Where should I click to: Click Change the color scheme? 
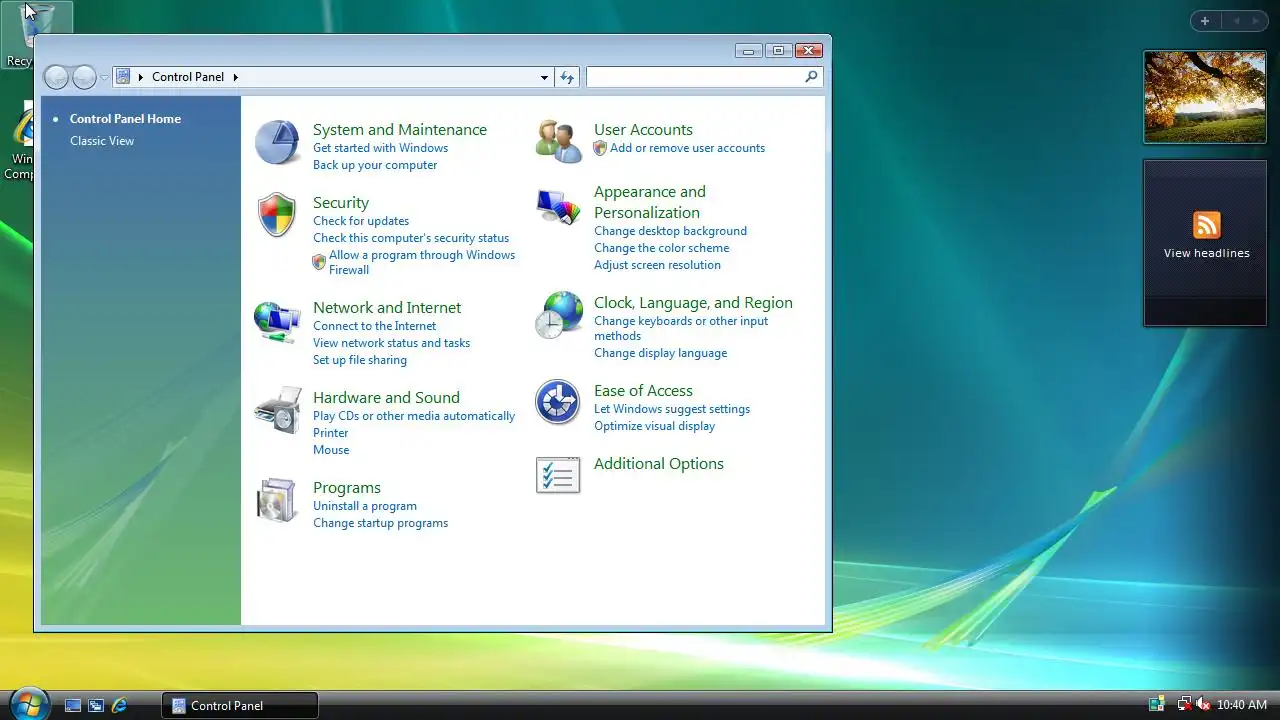(662, 248)
